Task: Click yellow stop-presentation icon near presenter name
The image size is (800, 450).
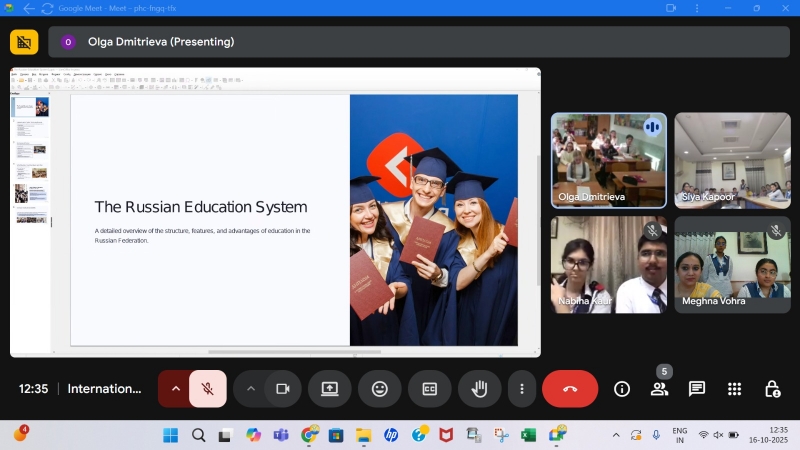Action: (24, 42)
